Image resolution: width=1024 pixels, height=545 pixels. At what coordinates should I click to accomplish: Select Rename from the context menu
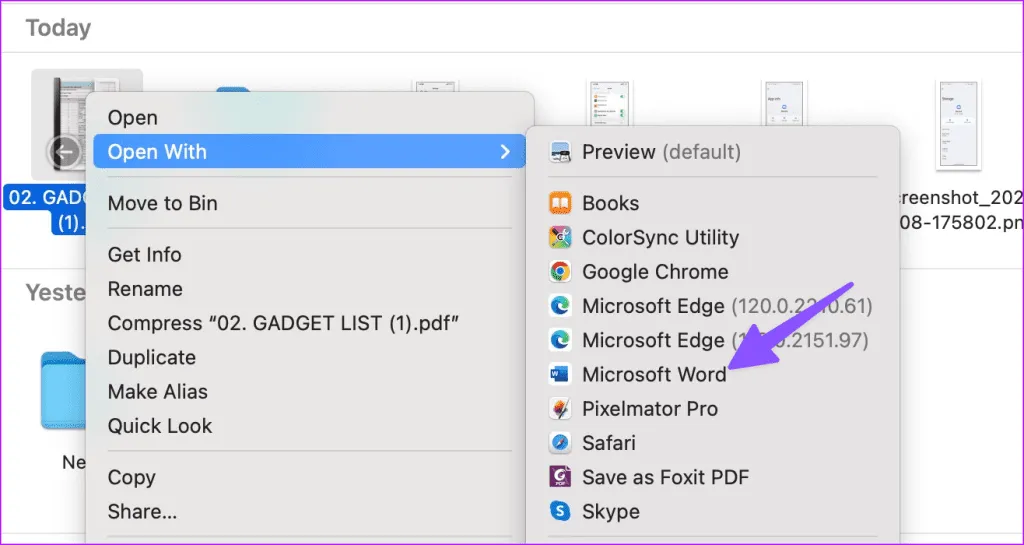pyautogui.click(x=145, y=289)
